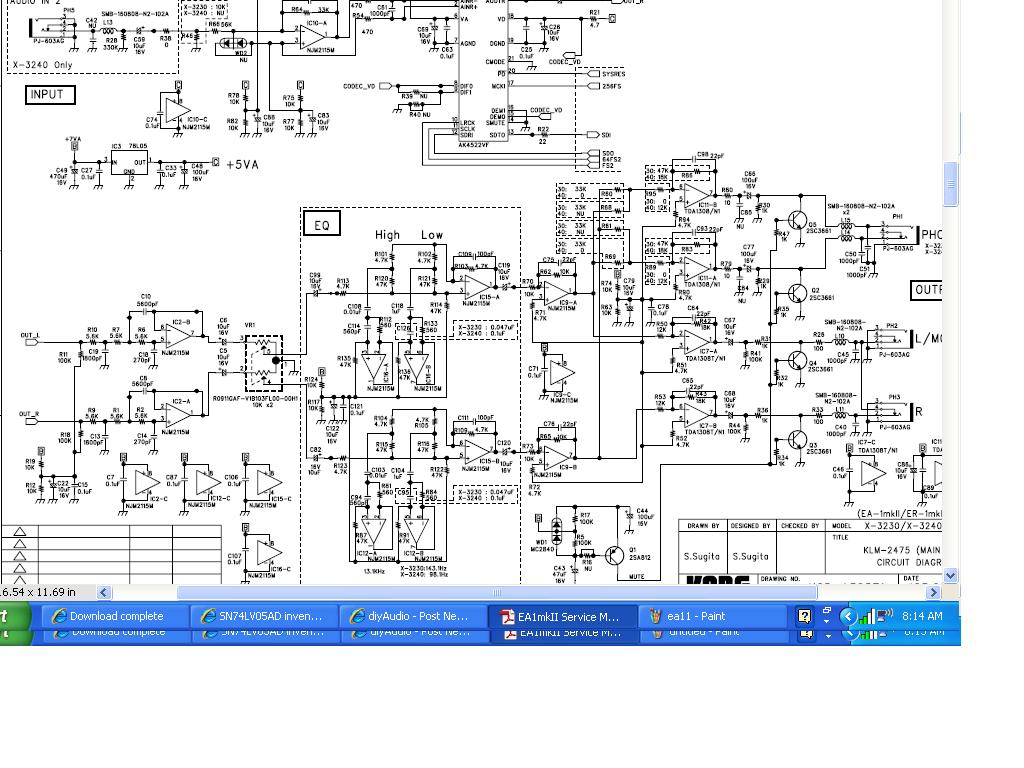Viewport: 1024px width, 768px height.
Task: Open the wireless signal strength tray icon
Action: click(x=867, y=616)
